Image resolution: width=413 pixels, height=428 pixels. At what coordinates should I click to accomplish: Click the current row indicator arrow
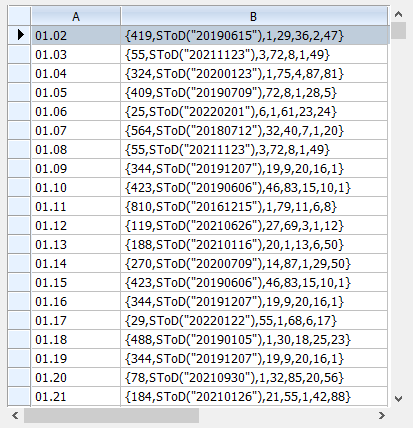[x=20, y=35]
